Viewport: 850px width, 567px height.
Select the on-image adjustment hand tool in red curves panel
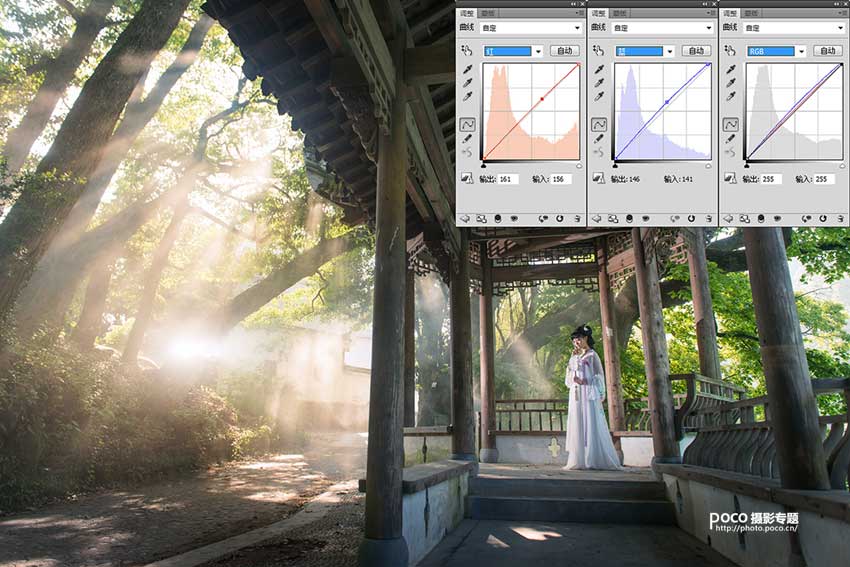click(467, 50)
